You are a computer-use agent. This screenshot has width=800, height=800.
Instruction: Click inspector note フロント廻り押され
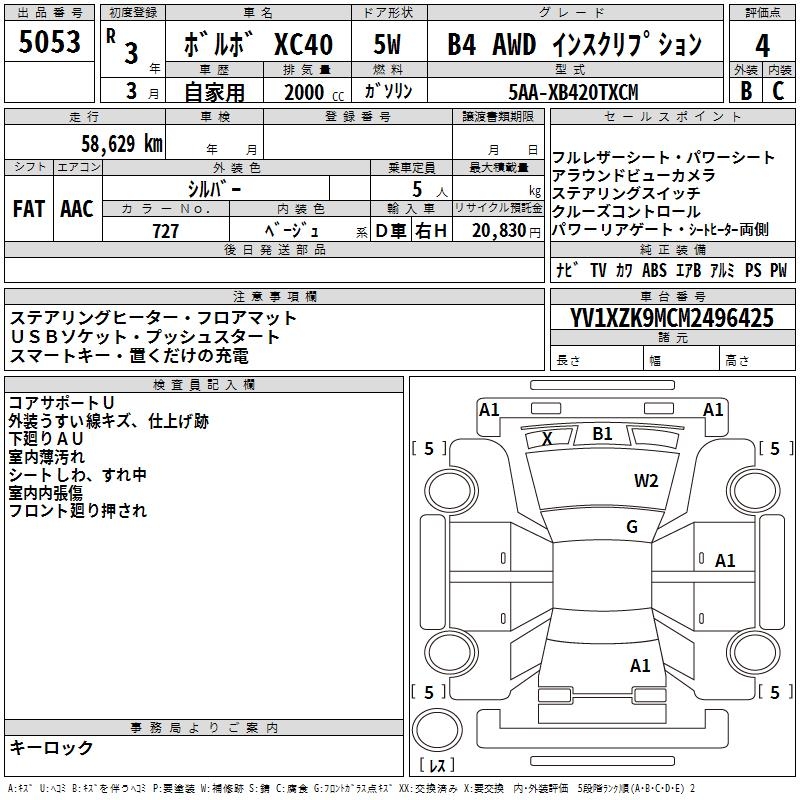pos(78,510)
